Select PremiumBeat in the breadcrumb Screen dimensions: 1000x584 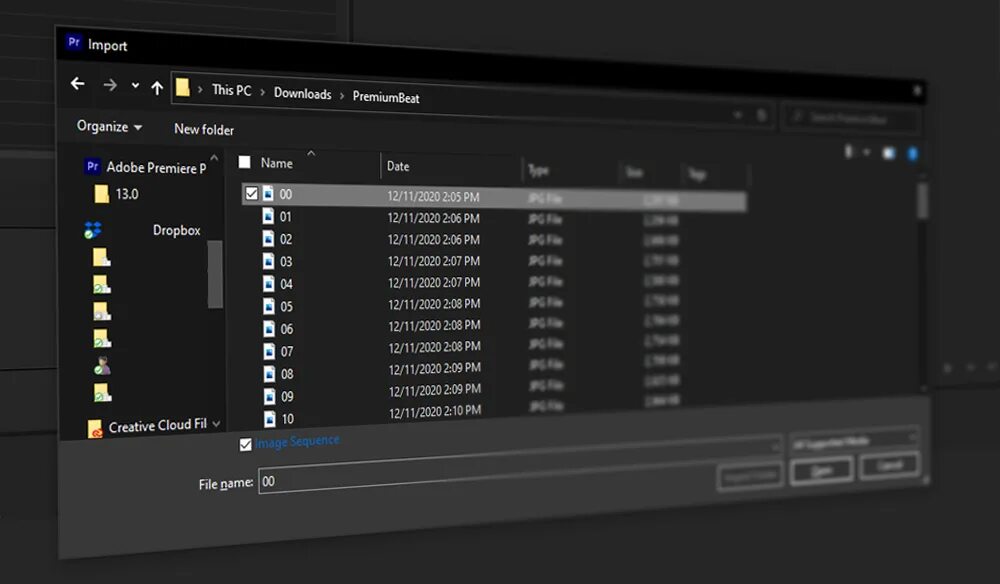pos(386,98)
